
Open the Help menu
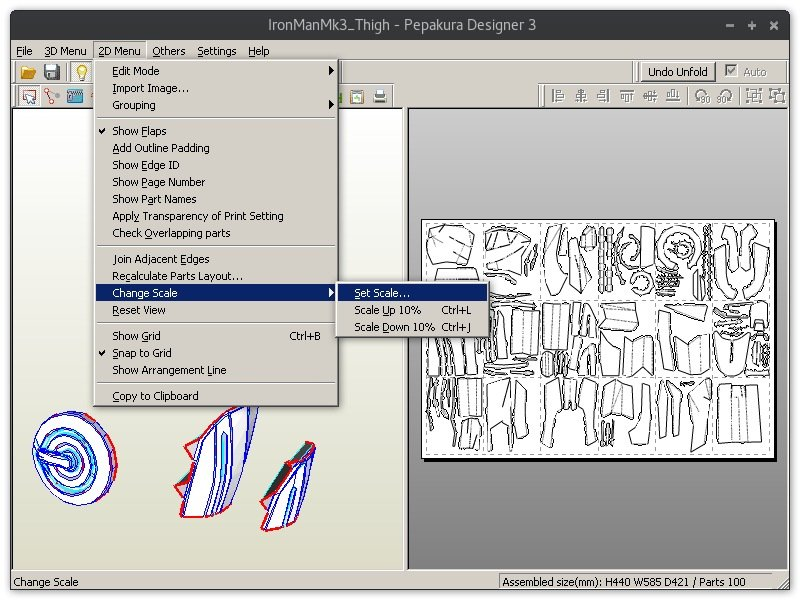(259, 51)
